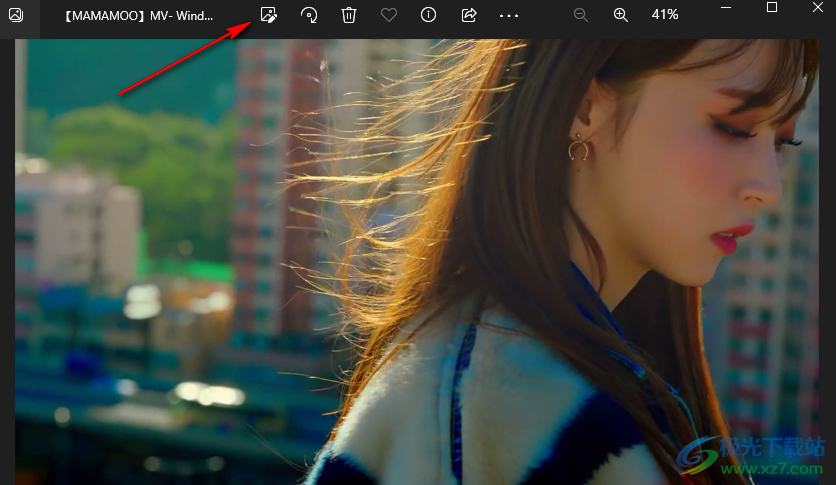Delete the photo using the trash icon
836x485 pixels.
(349, 15)
